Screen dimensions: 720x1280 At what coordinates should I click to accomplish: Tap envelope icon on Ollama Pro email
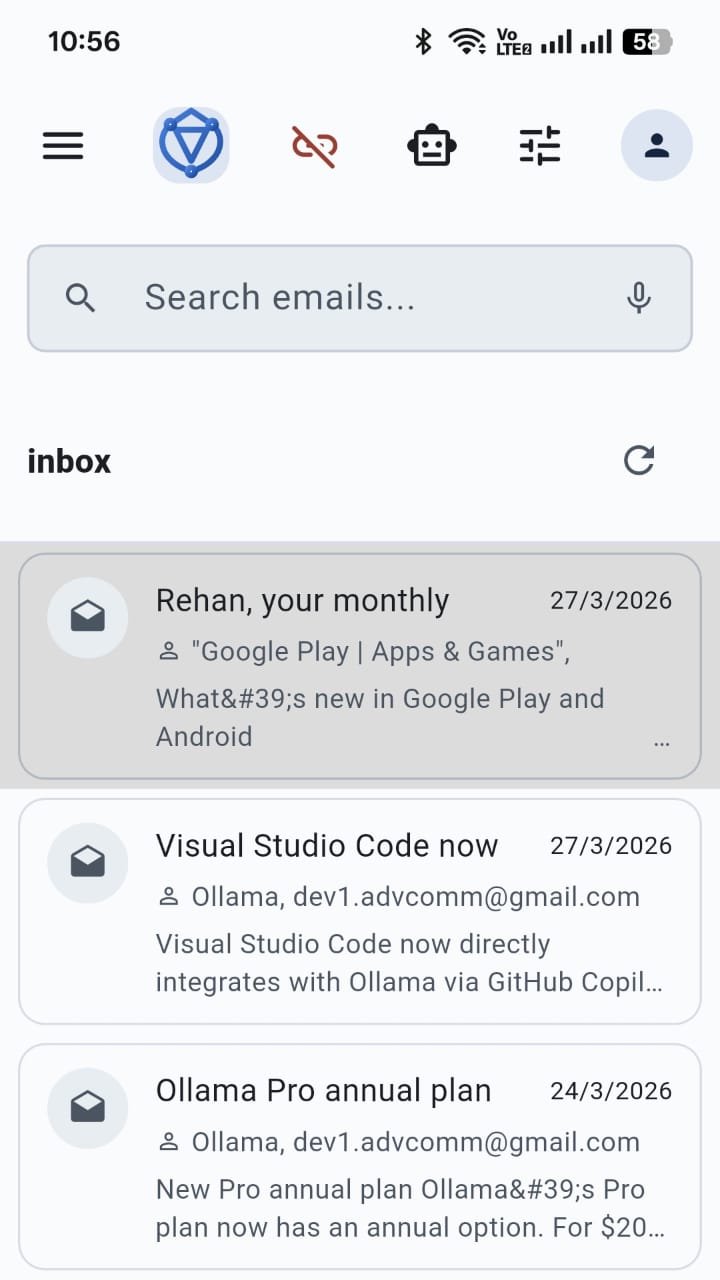point(88,1107)
